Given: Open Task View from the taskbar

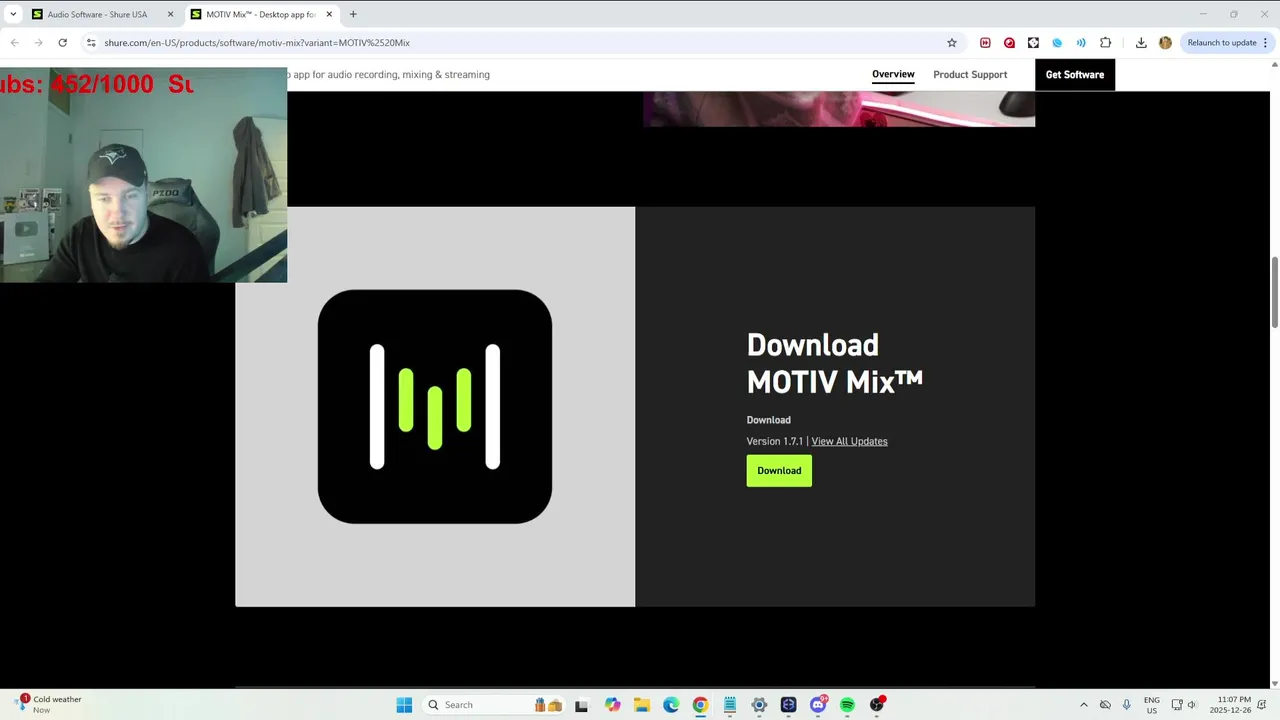Looking at the screenshot, I should [x=581, y=705].
